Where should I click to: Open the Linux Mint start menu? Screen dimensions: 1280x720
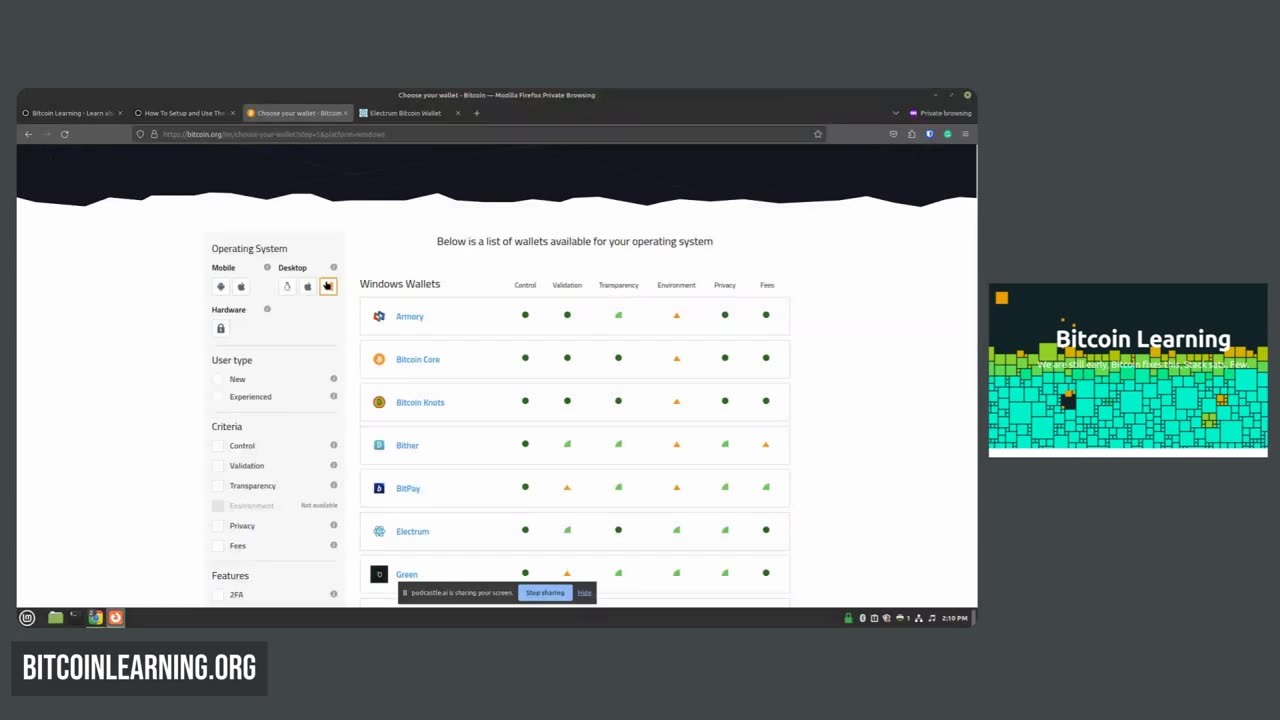coord(27,618)
